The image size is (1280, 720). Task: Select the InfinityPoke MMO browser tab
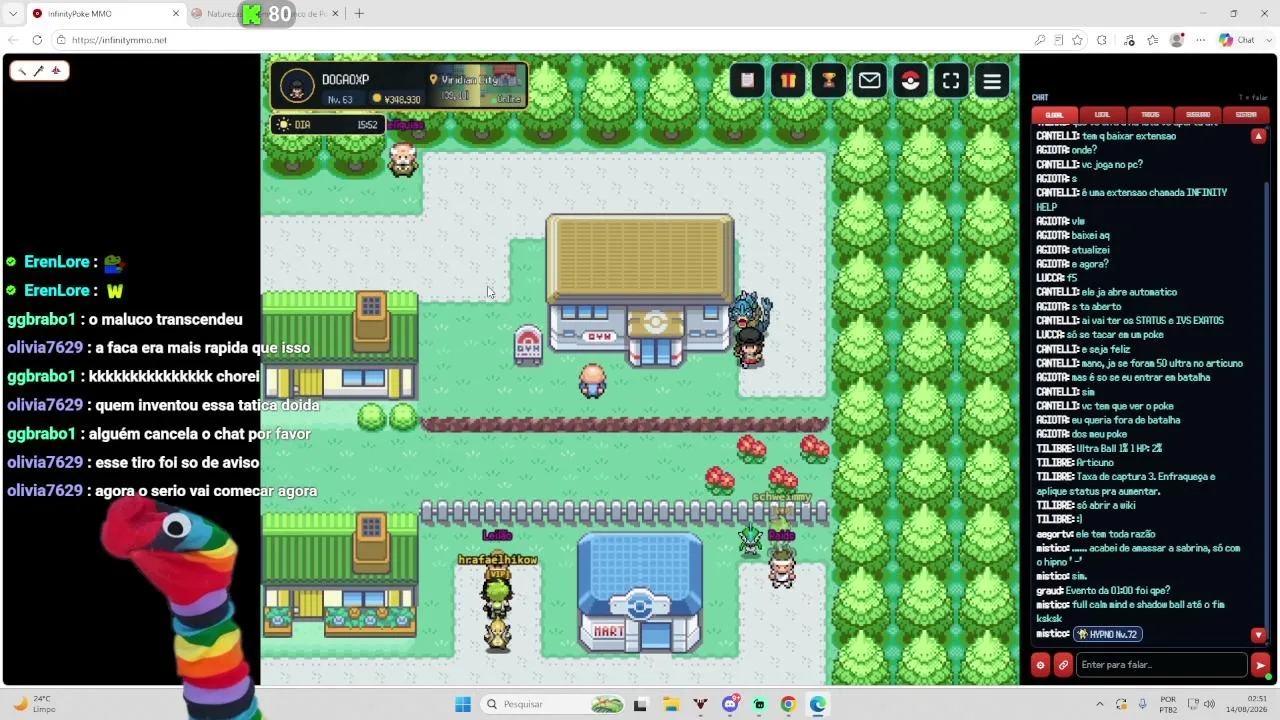(105, 14)
